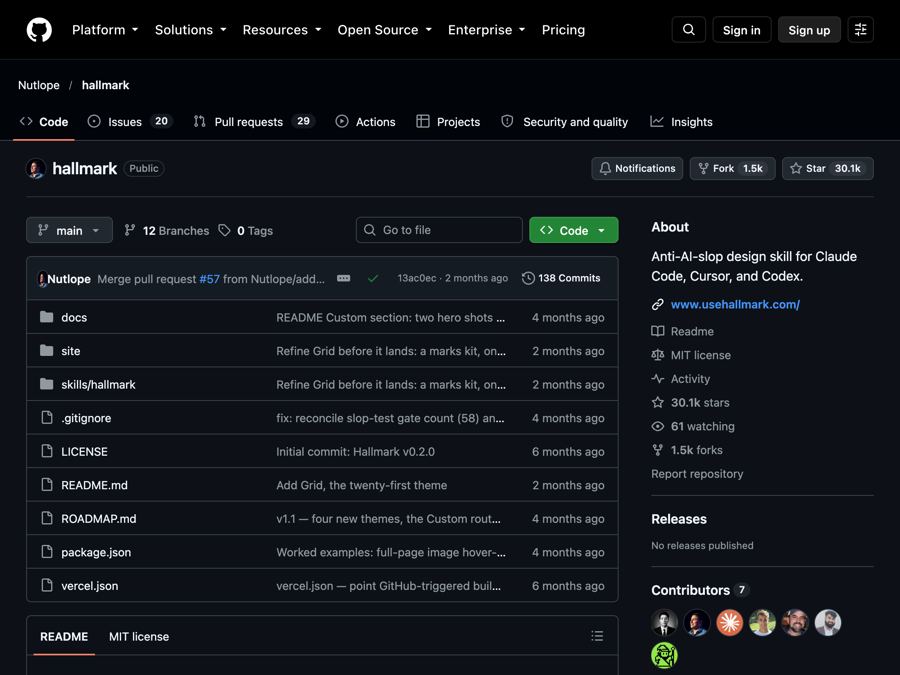This screenshot has width=900, height=675.
Task: Open the Insights tab
Action: [x=681, y=122]
